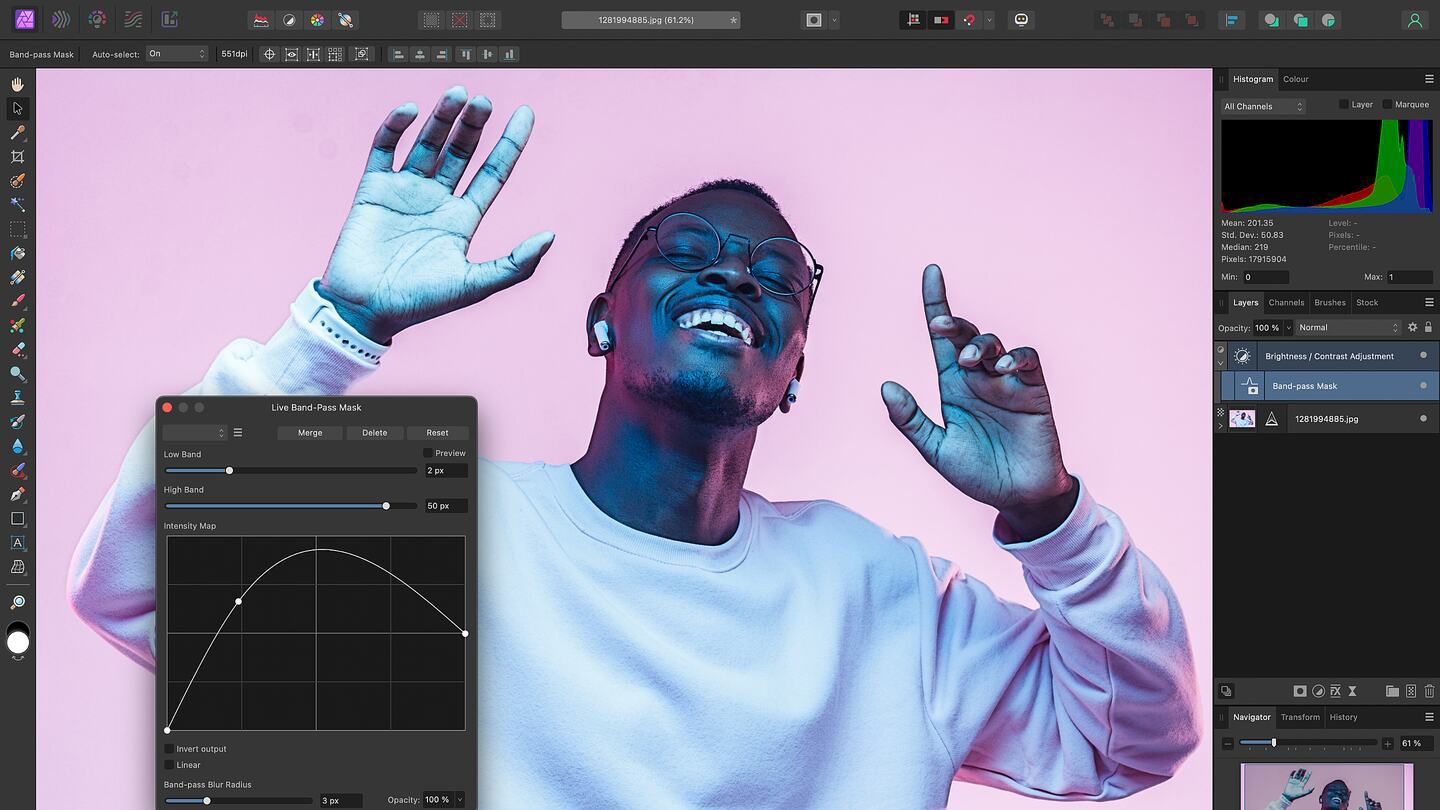Open layer effects via the FX icon
The height and width of the screenshot is (810, 1440).
[1335, 691]
